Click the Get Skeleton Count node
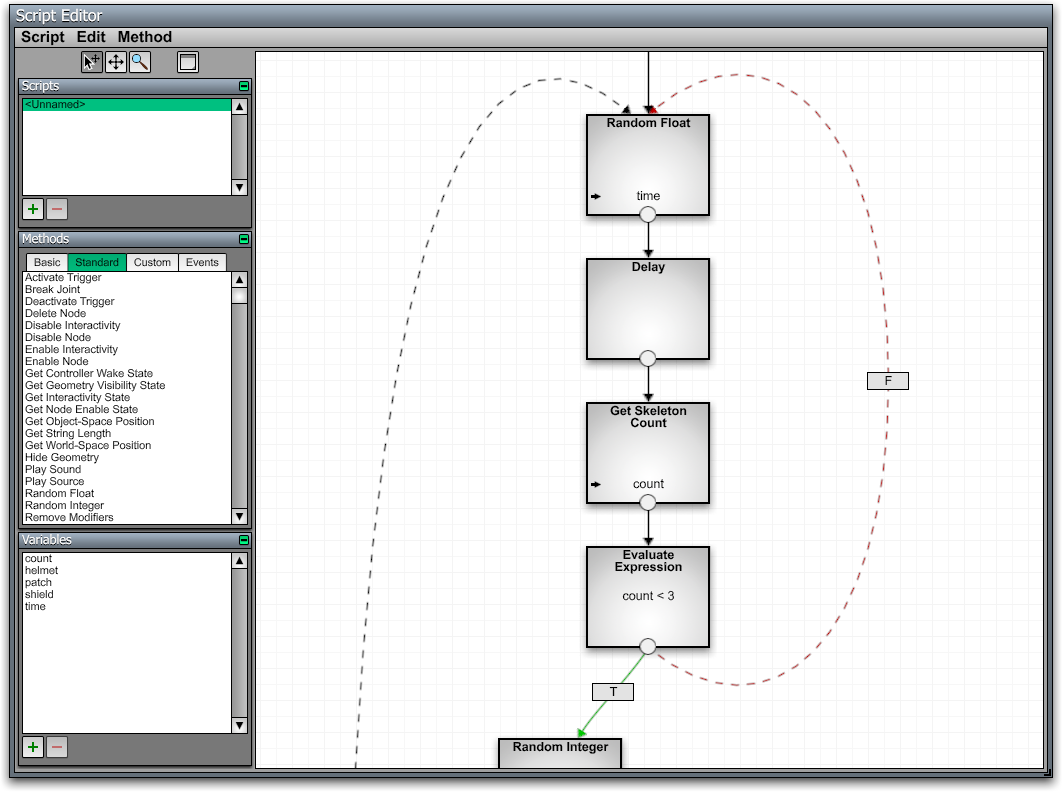 point(647,453)
